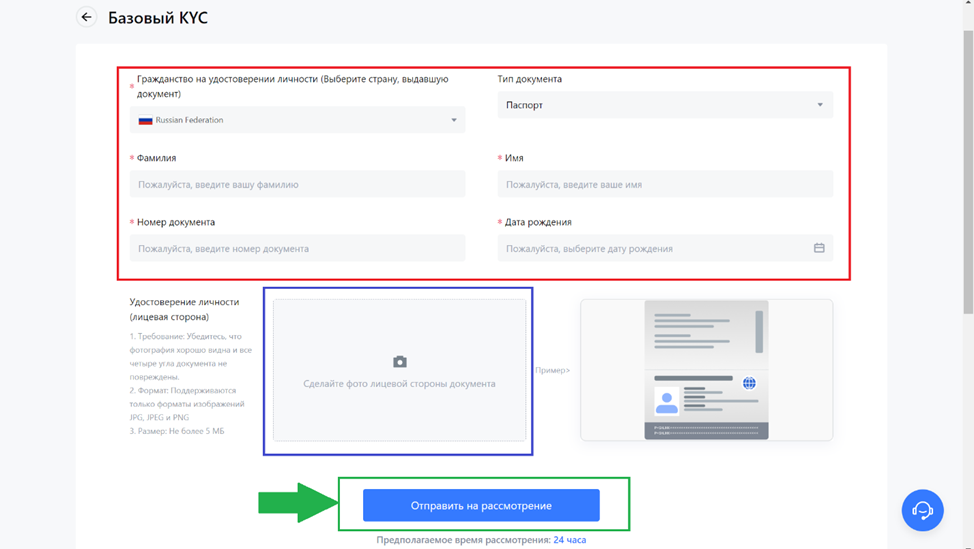This screenshot has height=549, width=974.
Task: Focus the Имя input field
Action: tap(665, 184)
